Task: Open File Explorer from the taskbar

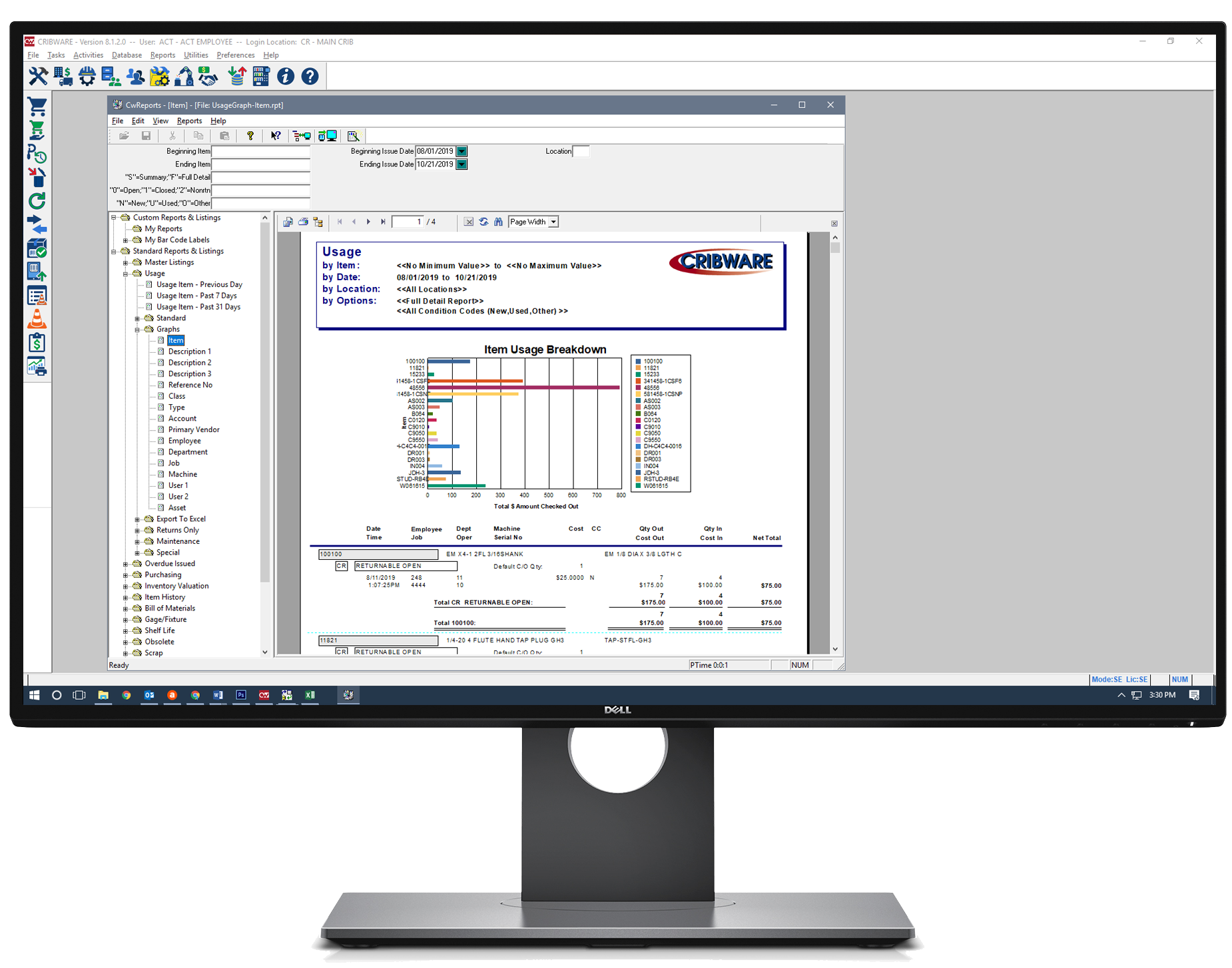Action: (x=103, y=695)
